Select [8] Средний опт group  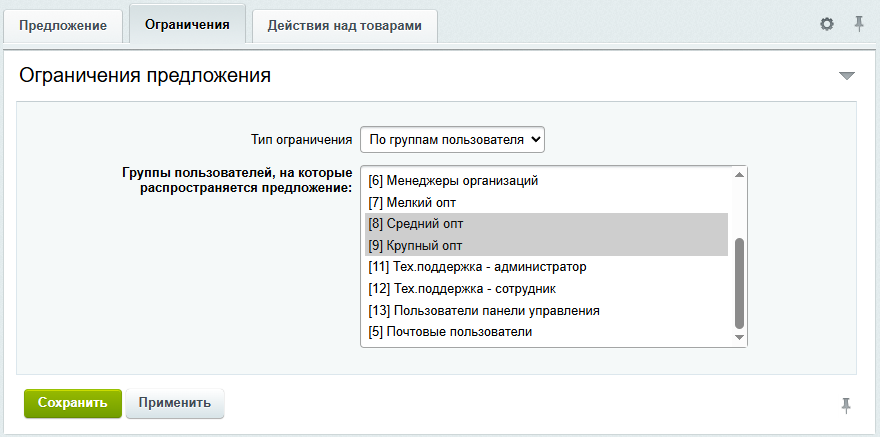pyautogui.click(x=547, y=224)
